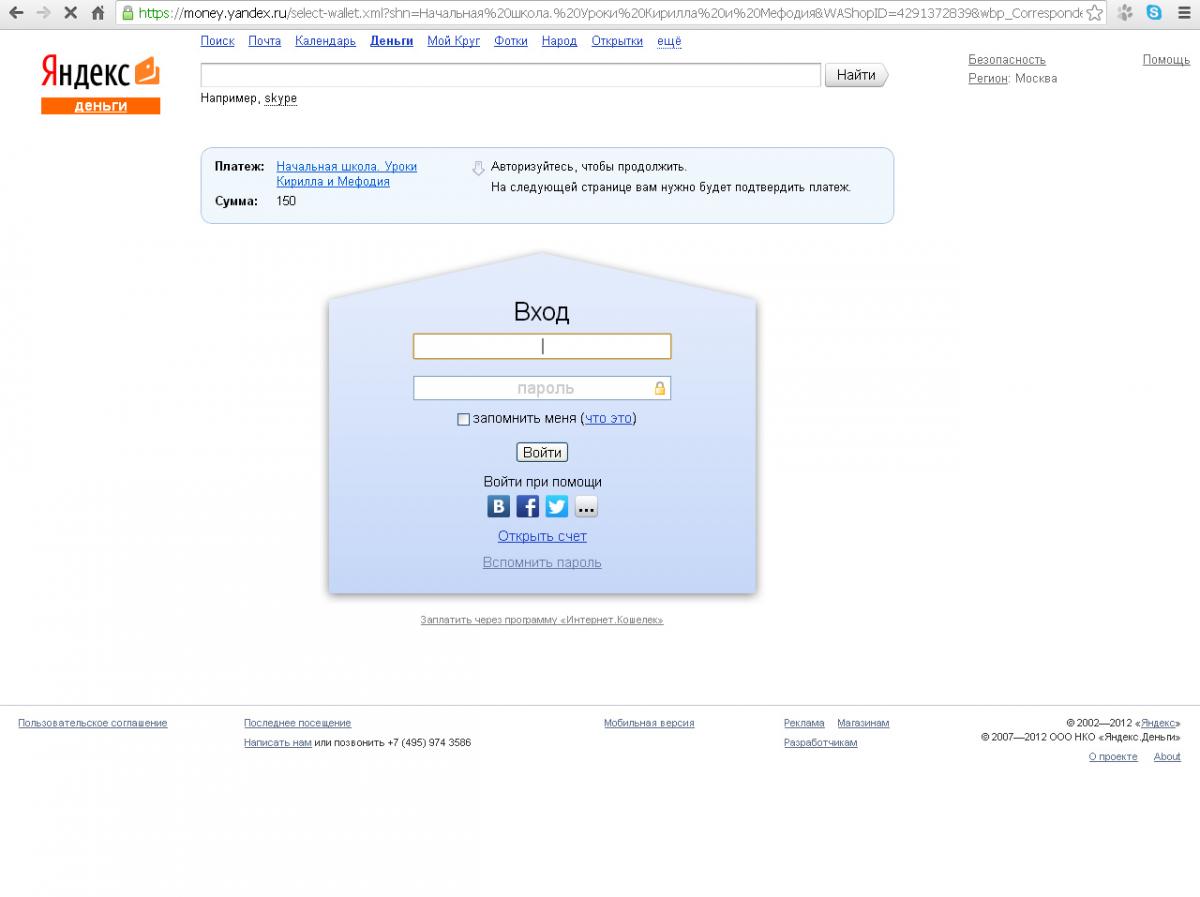Sign in with the Facebook icon
Image resolution: width=1200 pixels, height=897 pixels.
[x=527, y=507]
